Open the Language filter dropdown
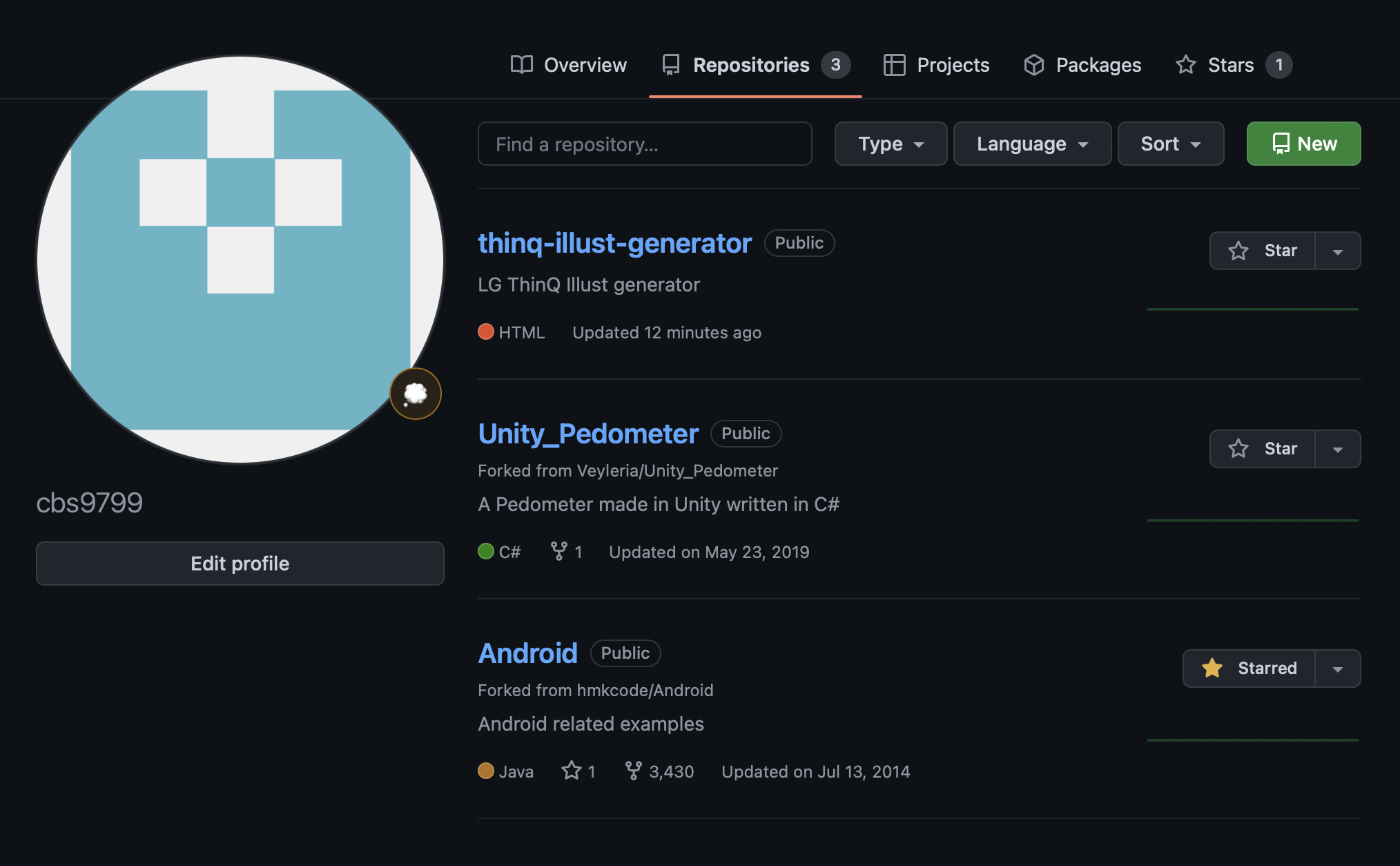The image size is (1400, 866). click(1032, 144)
